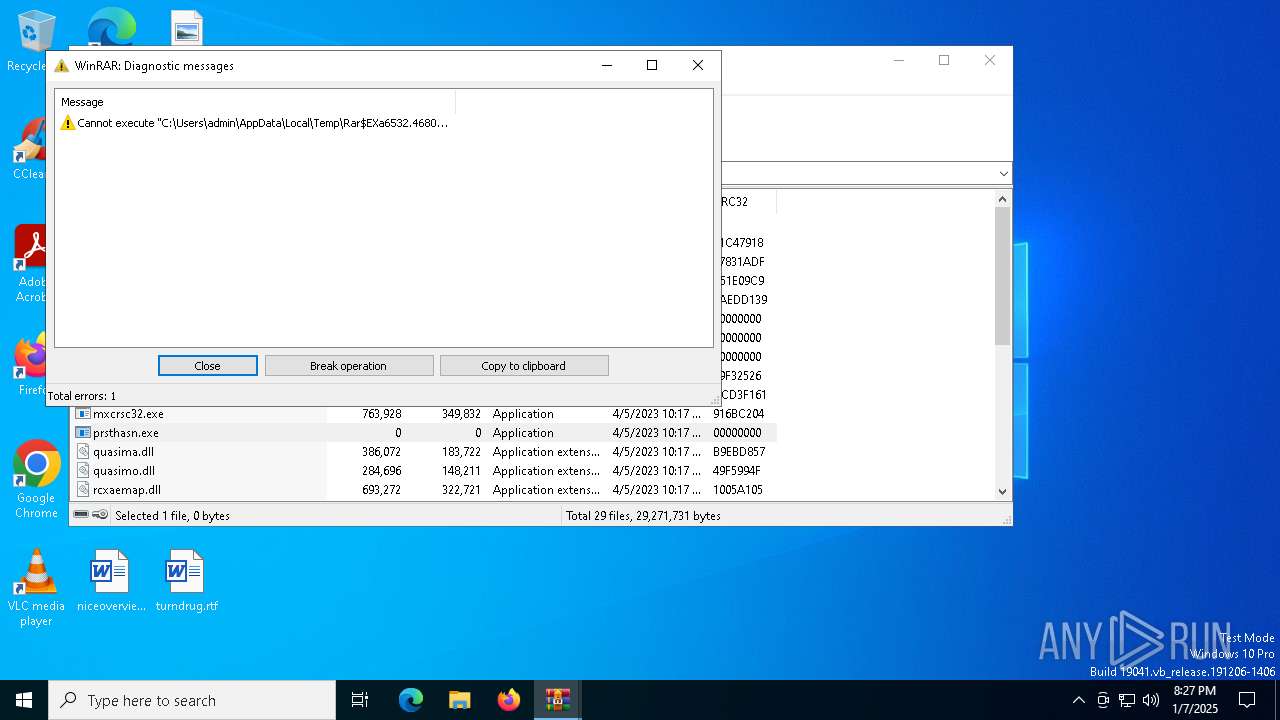The height and width of the screenshot is (720, 1280).
Task: Click the quasima.dll file icon
Action: [x=84, y=452]
